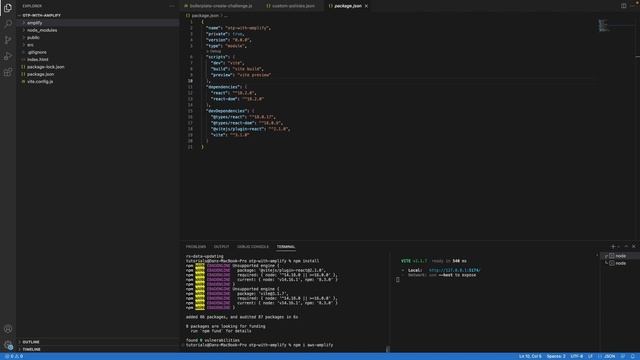Click the Ln 10, Col 6 cursor position indicator
Image resolution: width=640 pixels, height=360 pixels.
(530, 356)
